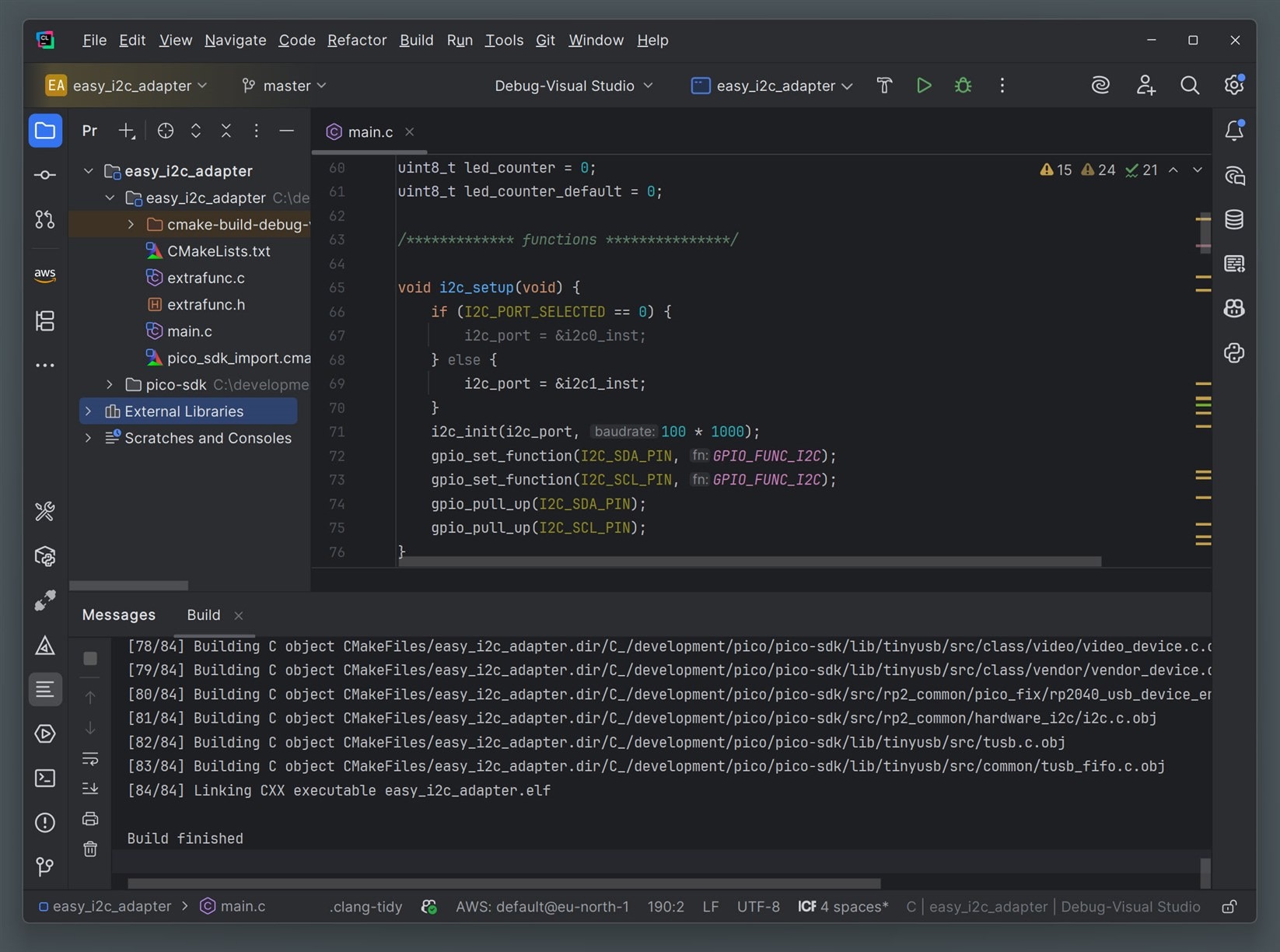Expand the cmake-build-debug folder

tap(131, 225)
